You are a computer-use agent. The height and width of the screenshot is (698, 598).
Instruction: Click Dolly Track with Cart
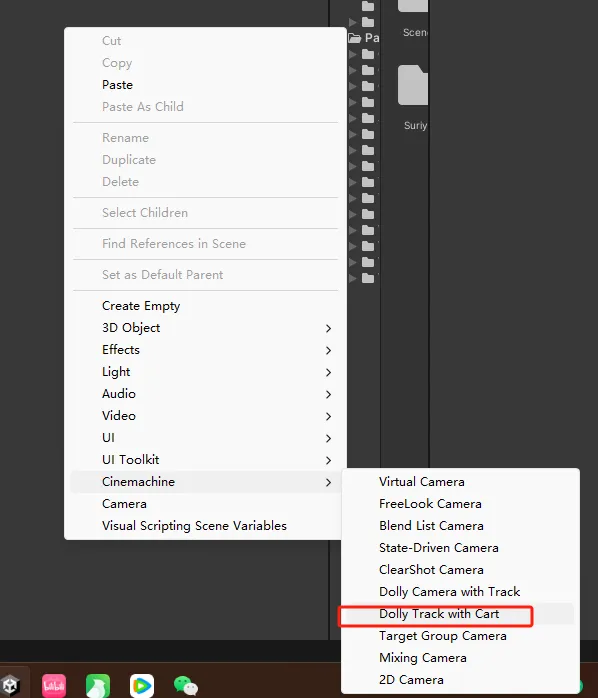[460, 614]
